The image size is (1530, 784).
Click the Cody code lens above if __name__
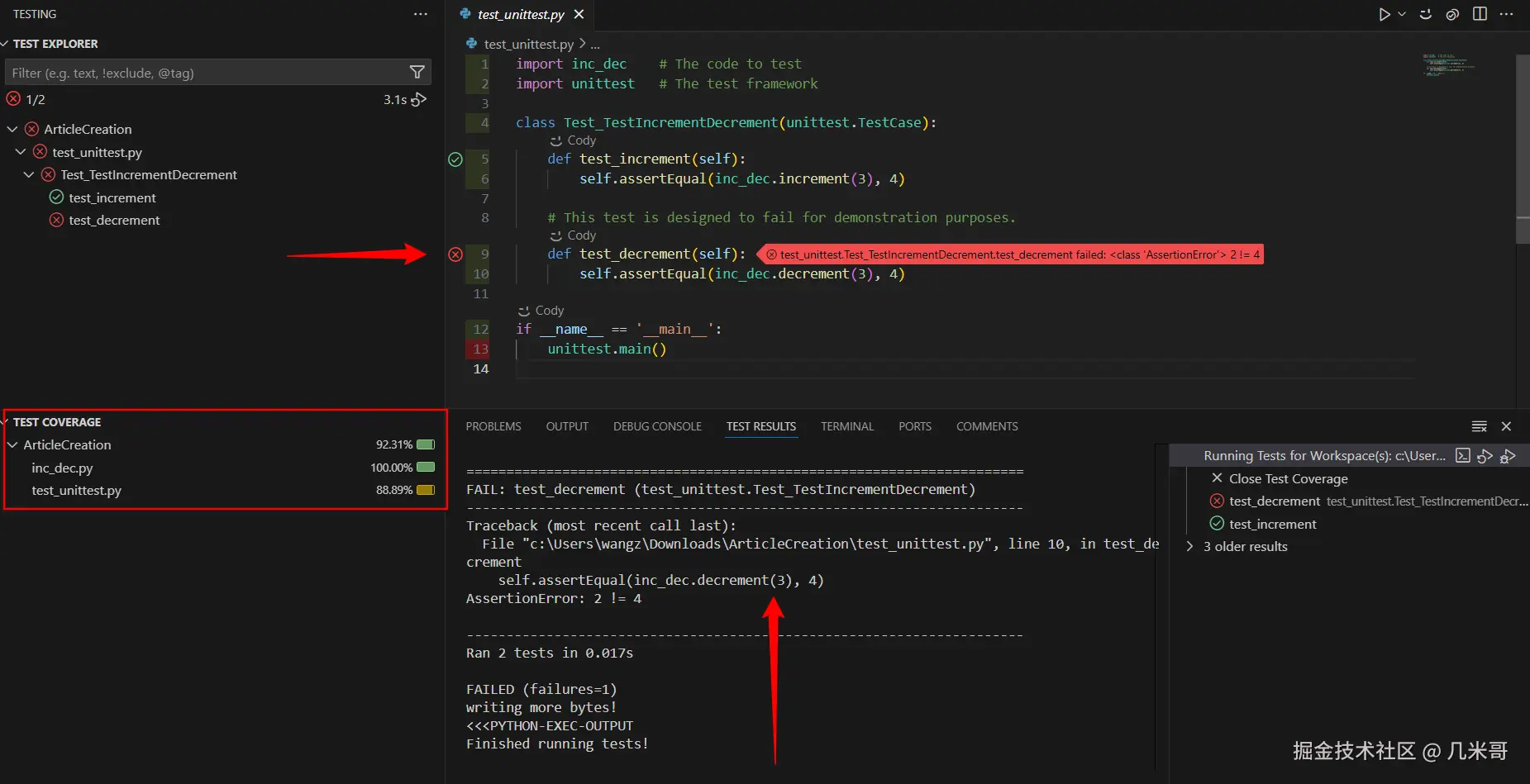[541, 311]
